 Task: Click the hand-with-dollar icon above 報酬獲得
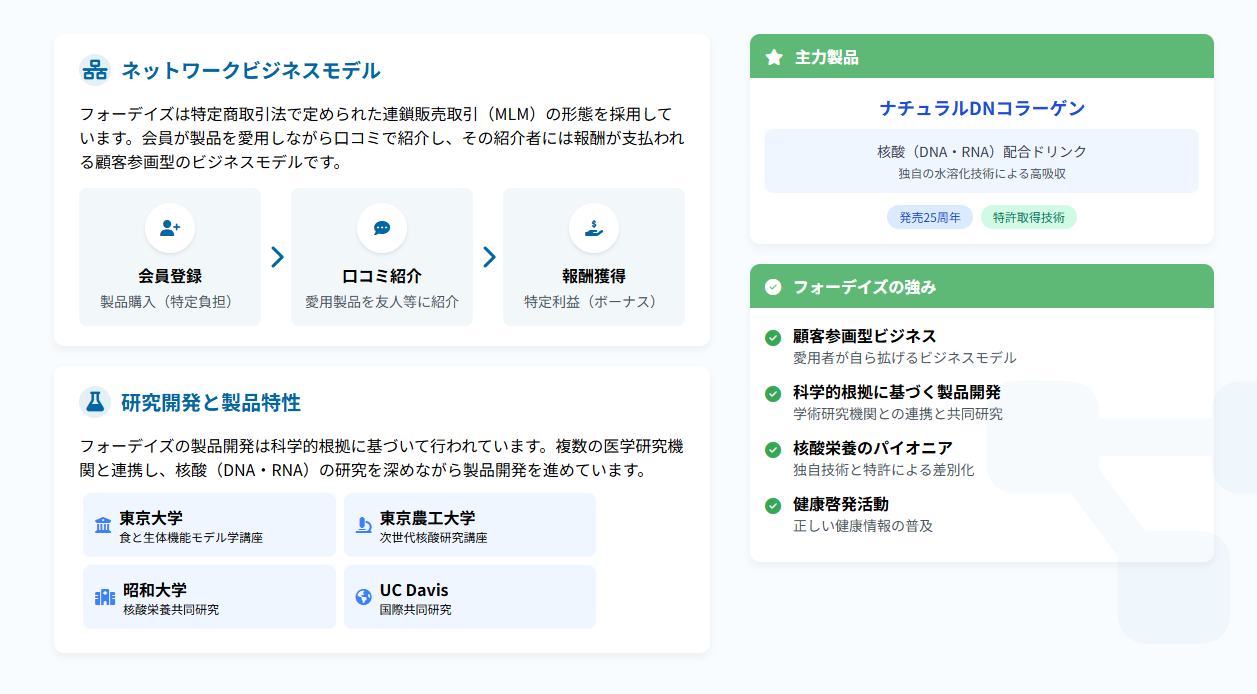click(594, 228)
